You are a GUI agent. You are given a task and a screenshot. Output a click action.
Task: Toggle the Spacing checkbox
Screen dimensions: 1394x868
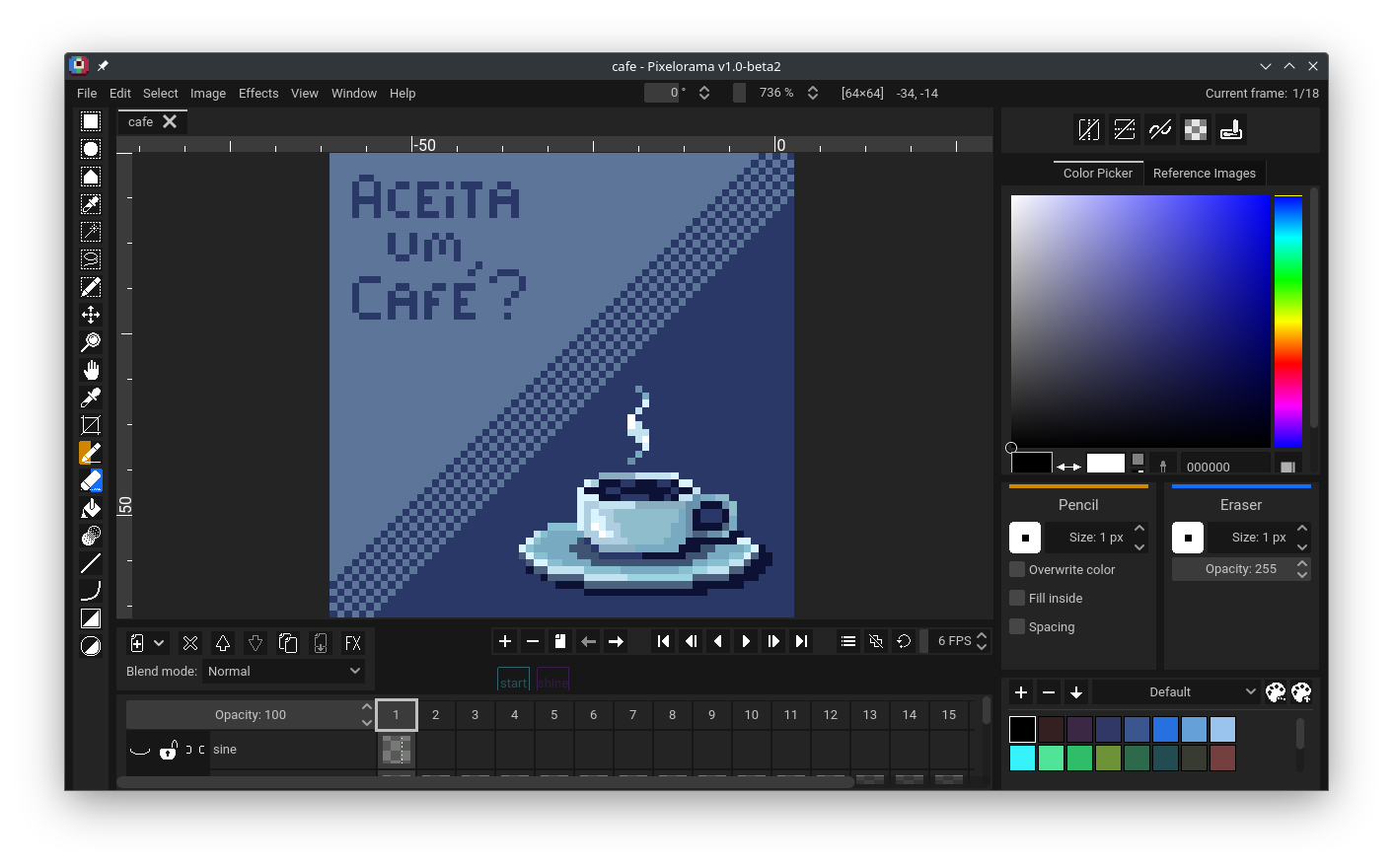pos(1017,626)
